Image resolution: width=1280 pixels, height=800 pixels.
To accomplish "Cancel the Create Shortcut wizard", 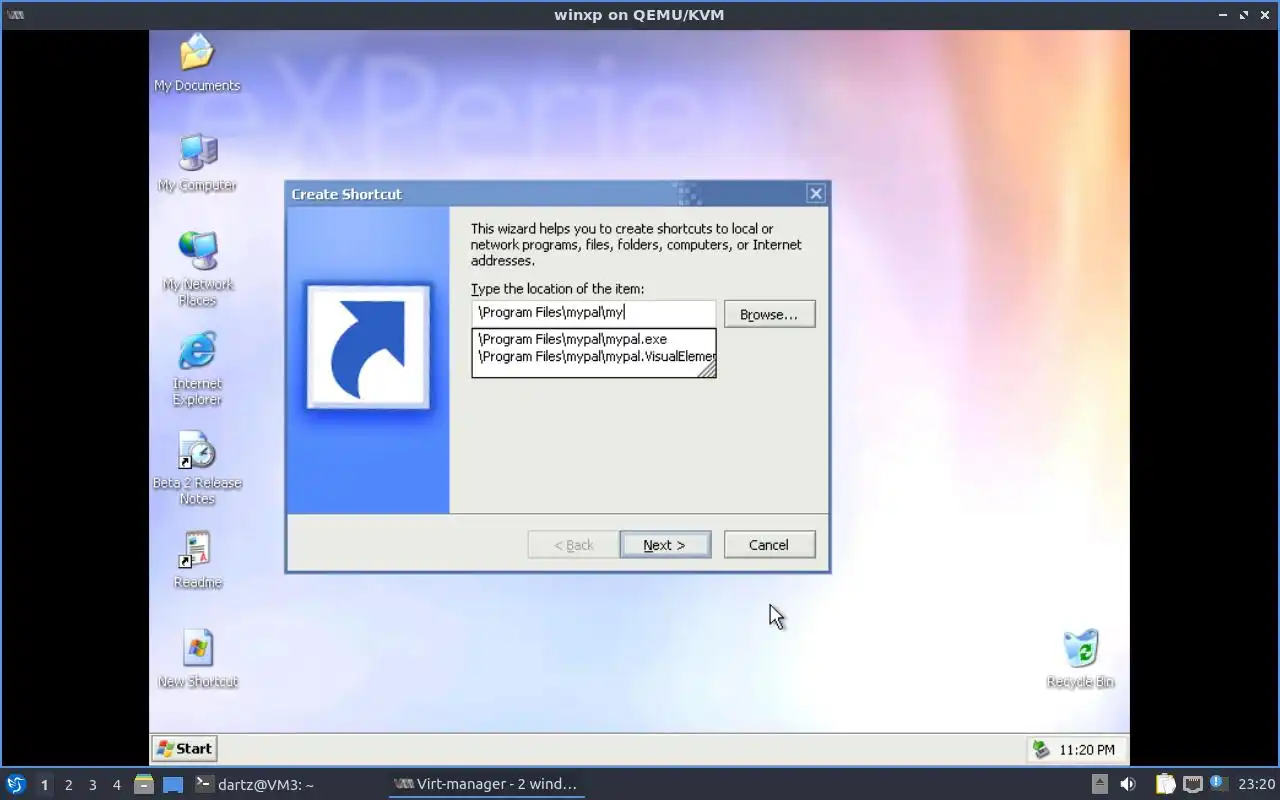I will point(769,545).
